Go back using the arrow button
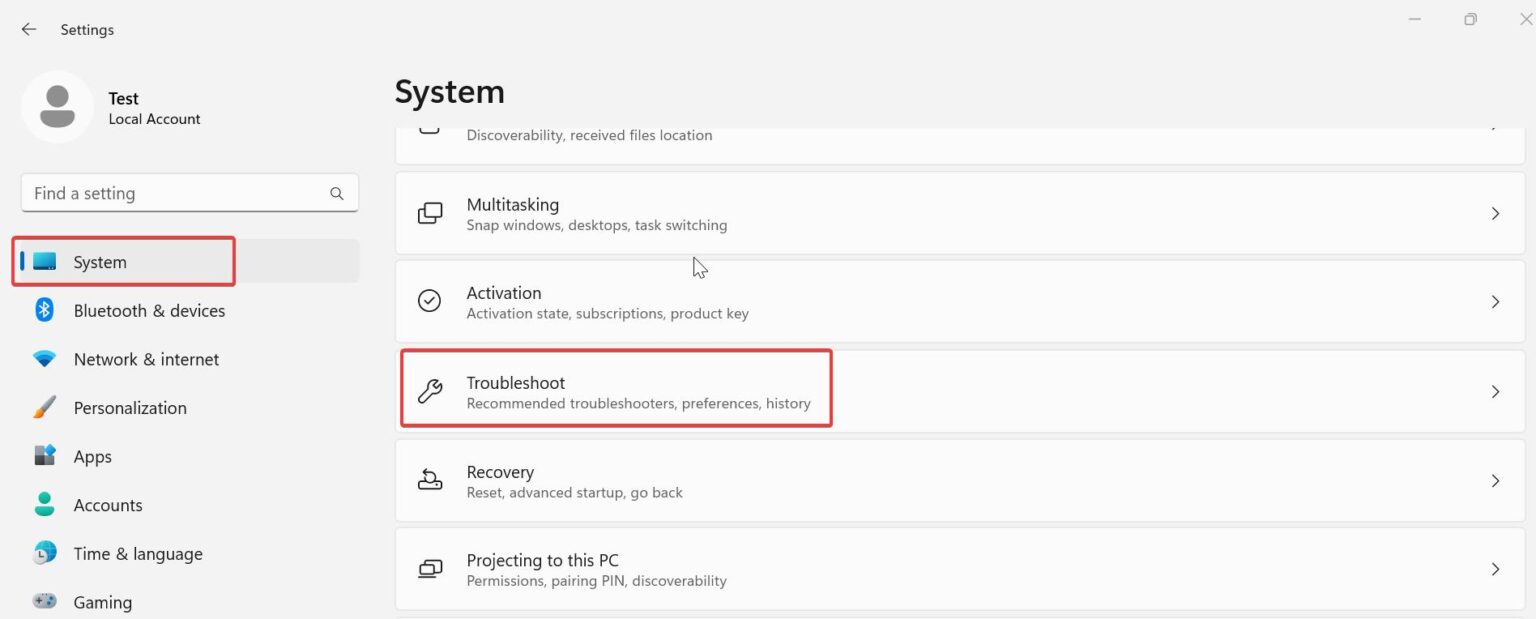 (x=28, y=29)
